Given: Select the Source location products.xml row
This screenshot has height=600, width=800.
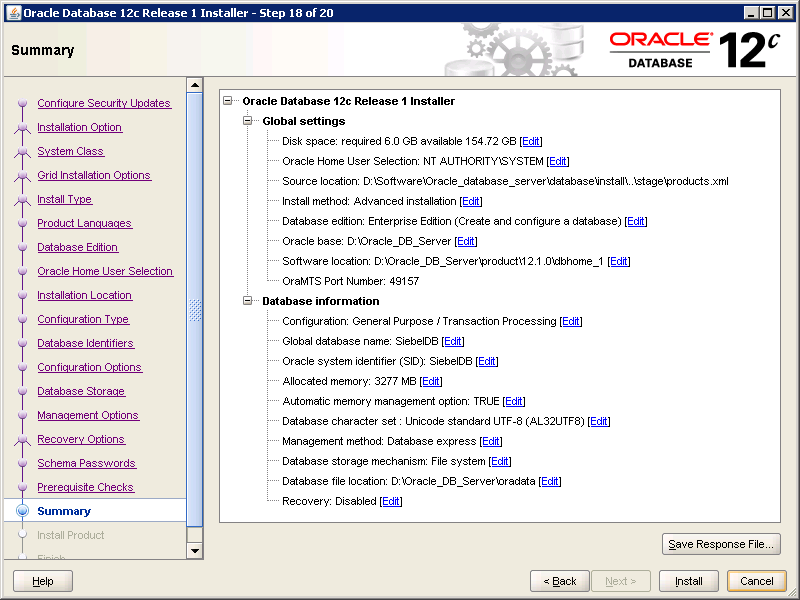Looking at the screenshot, I should (x=505, y=181).
